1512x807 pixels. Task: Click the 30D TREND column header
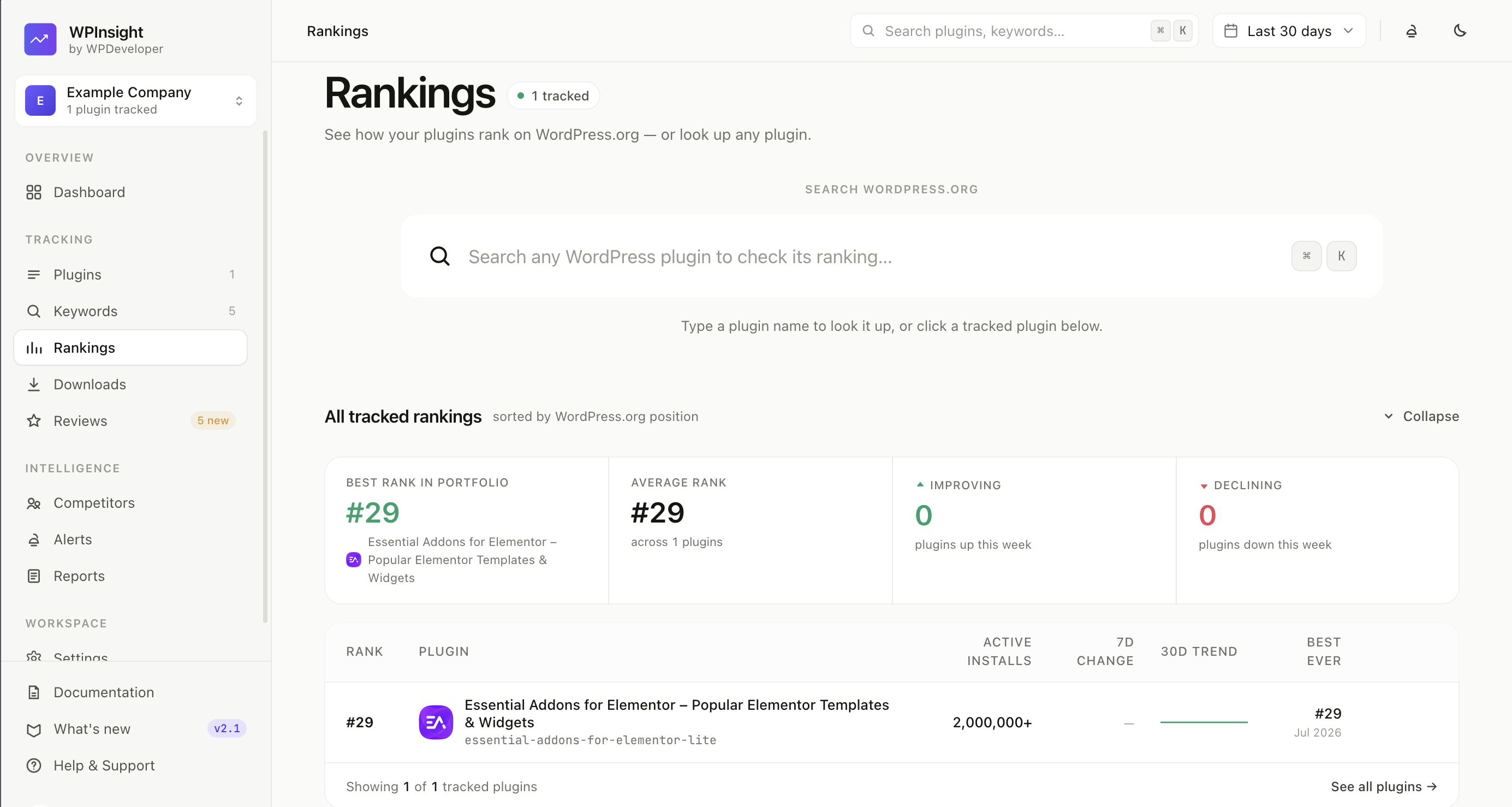coord(1199,651)
